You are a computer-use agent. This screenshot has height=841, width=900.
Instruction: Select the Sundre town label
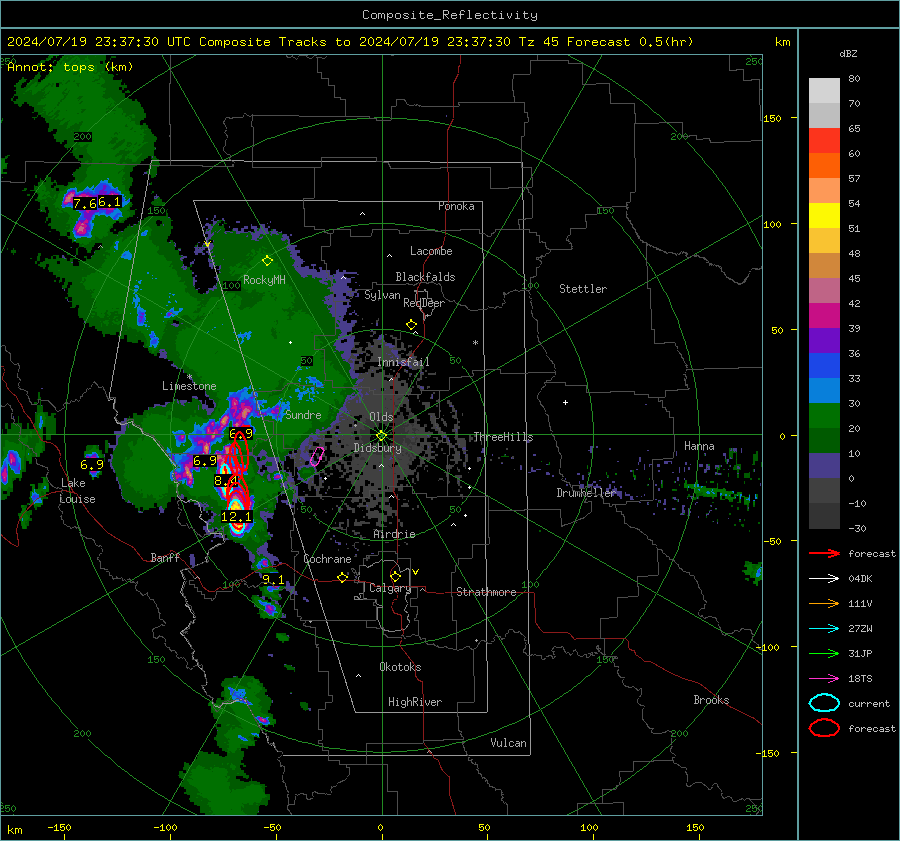303,415
